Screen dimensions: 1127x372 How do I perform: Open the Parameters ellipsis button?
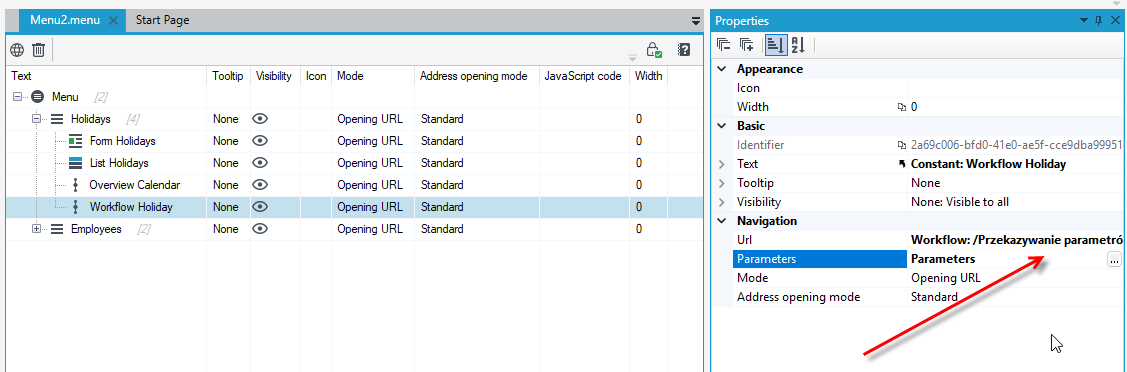coord(1113,259)
